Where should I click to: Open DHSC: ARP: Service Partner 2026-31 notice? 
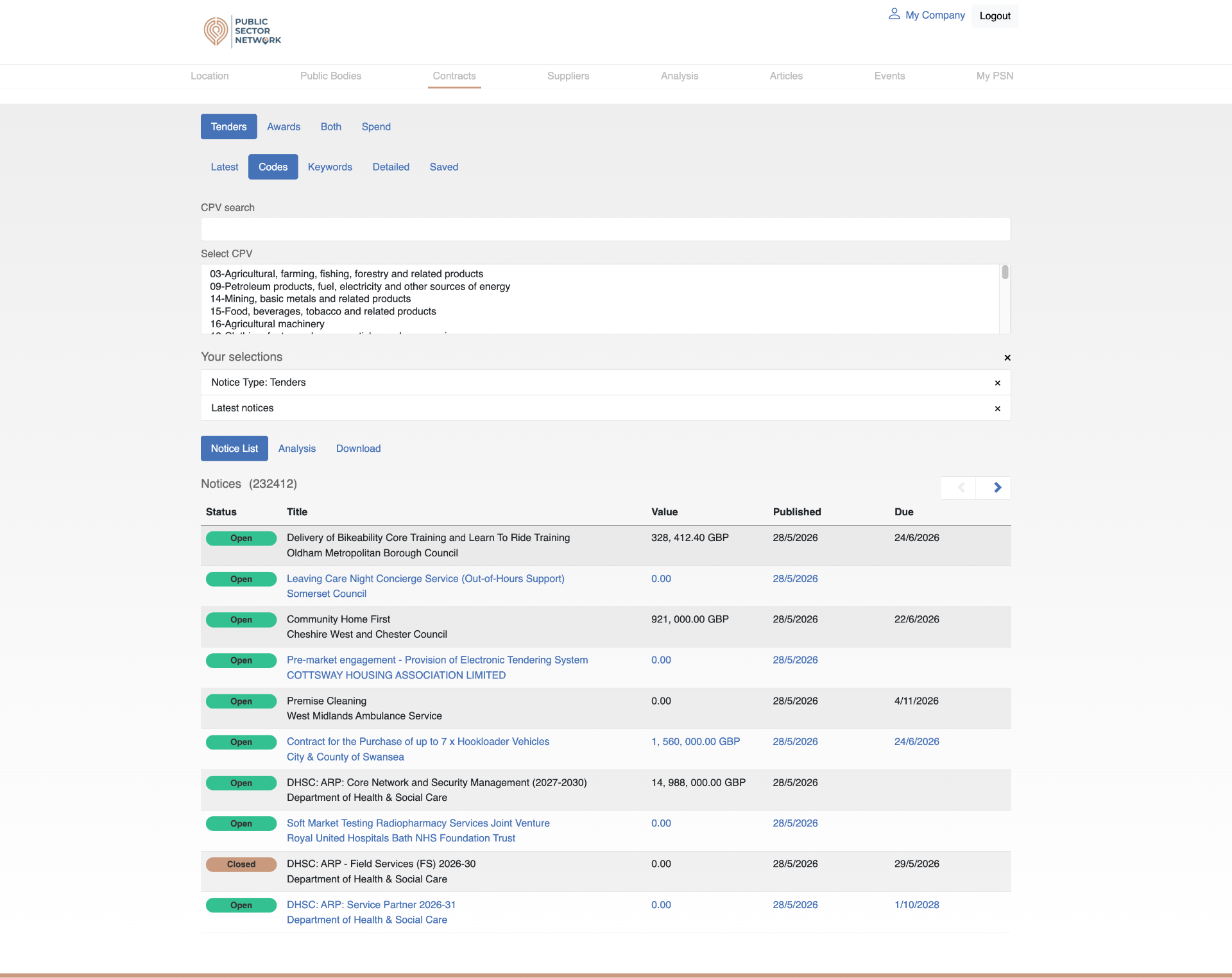372,905
